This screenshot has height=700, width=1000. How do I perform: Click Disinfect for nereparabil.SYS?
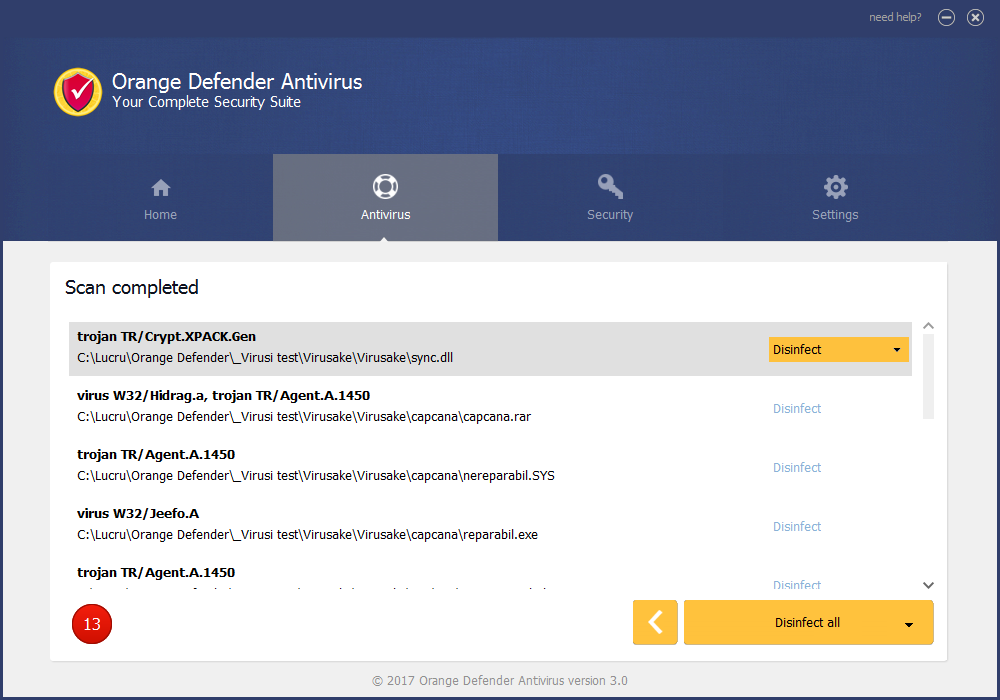tap(797, 468)
